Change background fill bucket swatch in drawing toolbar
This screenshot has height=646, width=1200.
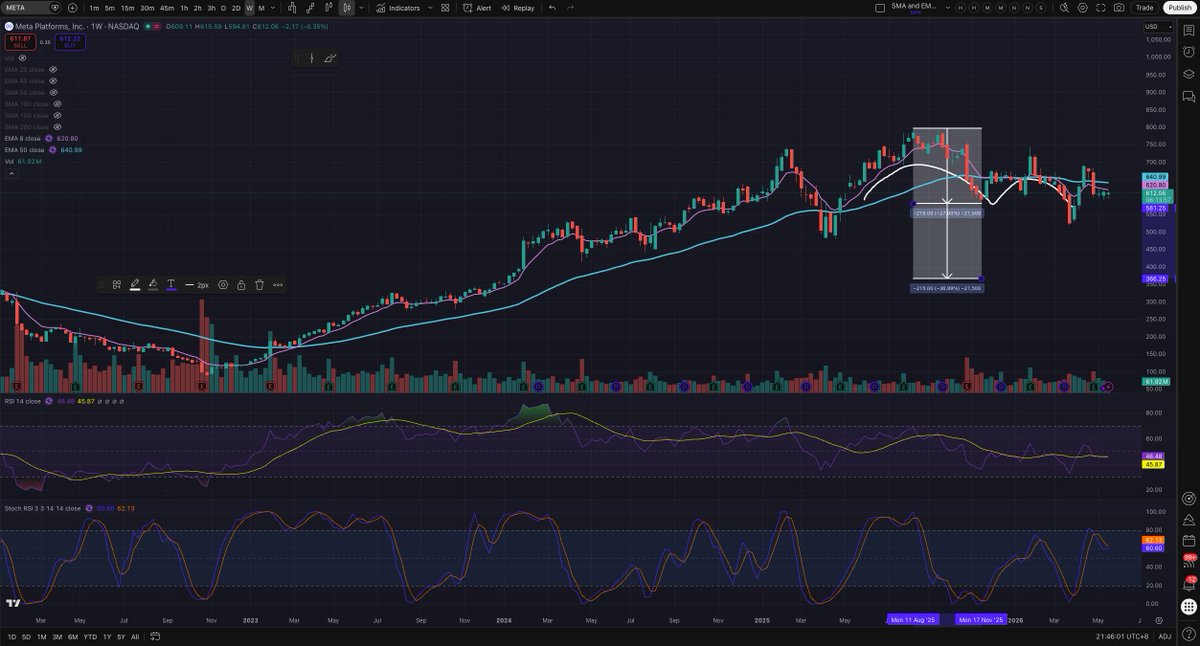click(x=153, y=285)
